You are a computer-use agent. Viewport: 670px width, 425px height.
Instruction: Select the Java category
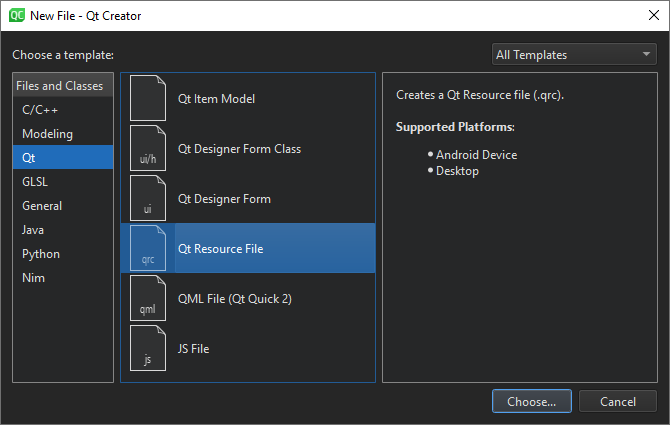[x=33, y=230]
